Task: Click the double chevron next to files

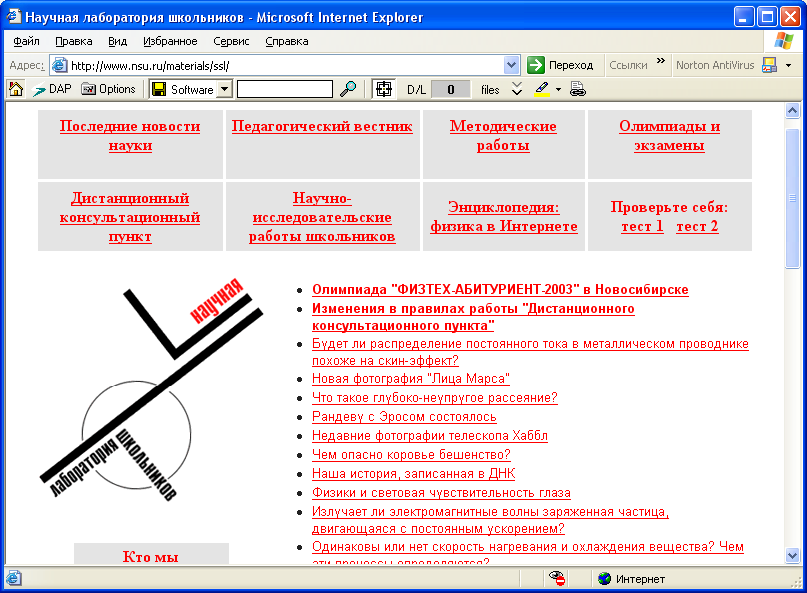Action: tap(517, 89)
